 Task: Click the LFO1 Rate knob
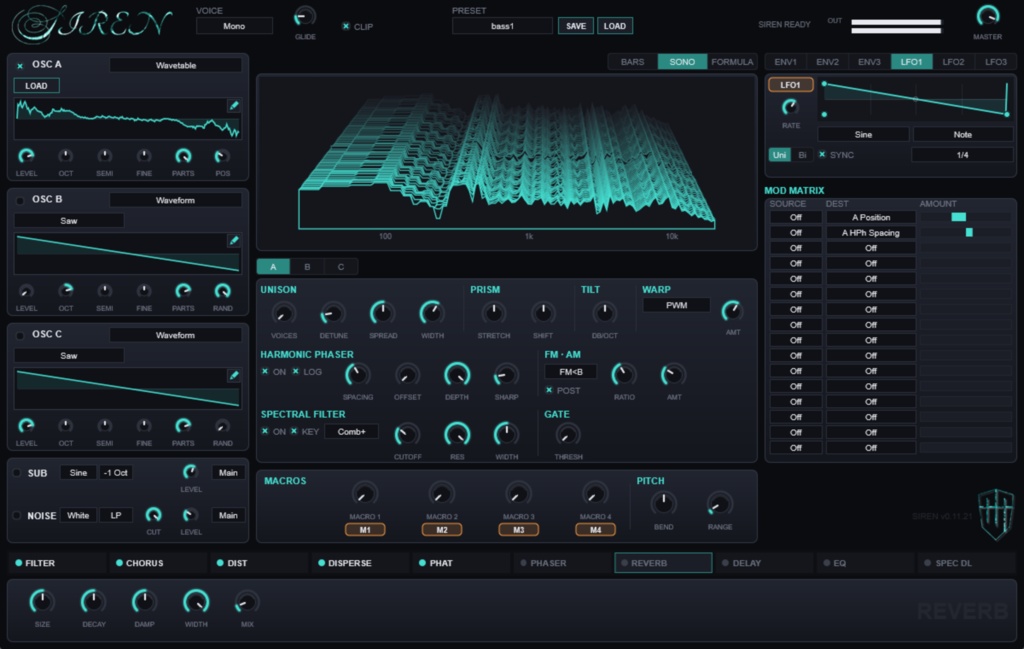pos(790,106)
